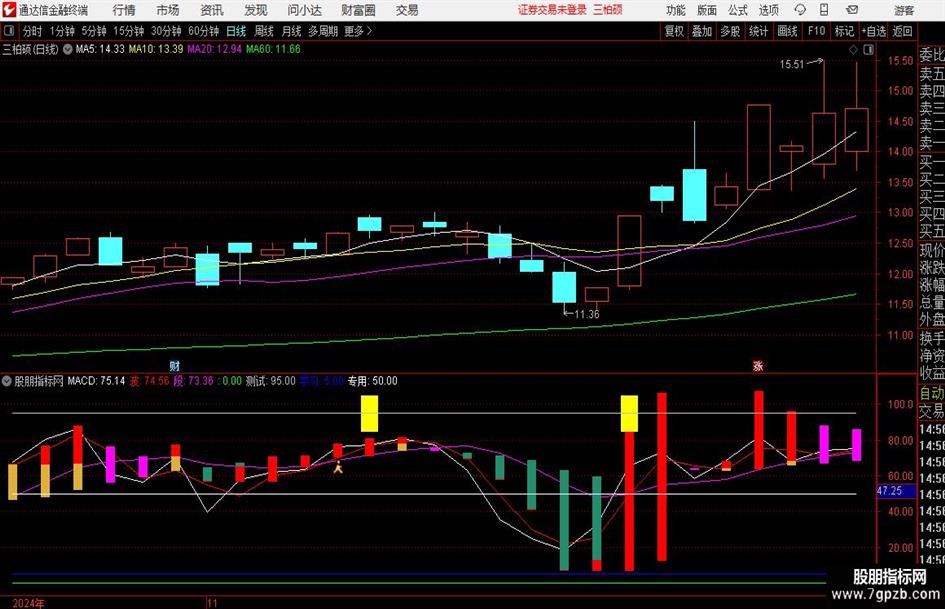
Task: Click the 自动 label in the right panel
Action: point(931,393)
